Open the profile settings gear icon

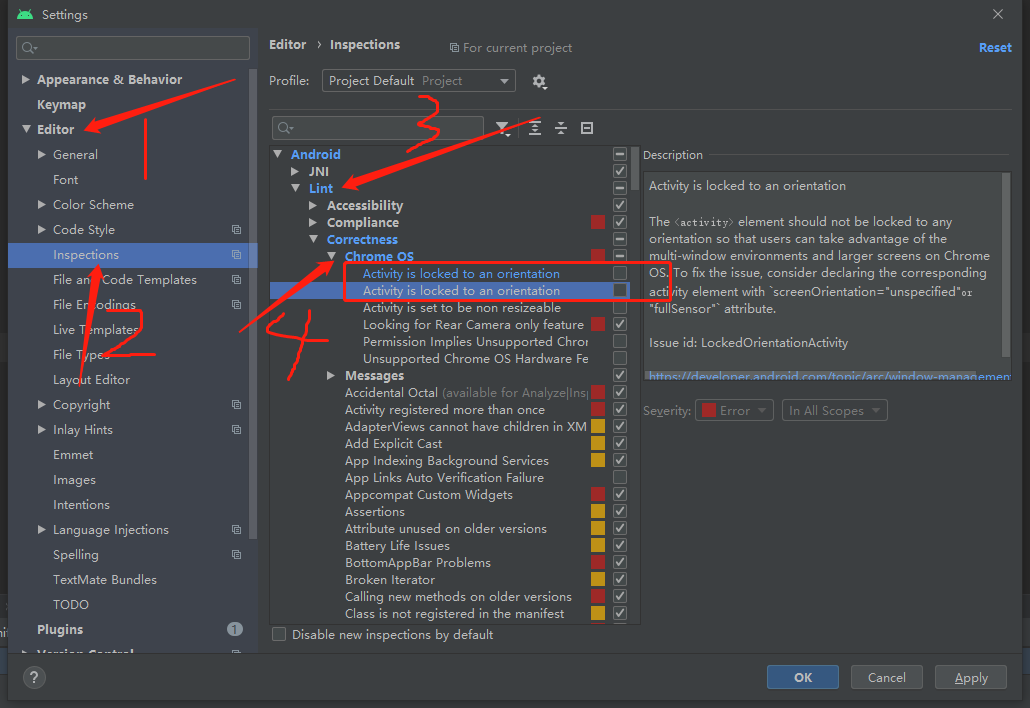pos(540,81)
